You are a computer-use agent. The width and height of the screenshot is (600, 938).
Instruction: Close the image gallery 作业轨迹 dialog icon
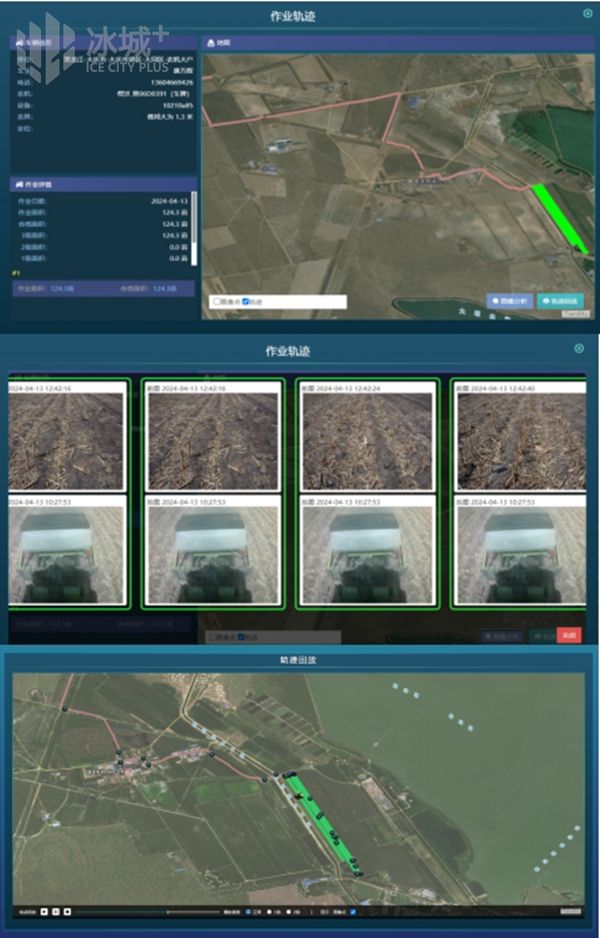tap(578, 348)
